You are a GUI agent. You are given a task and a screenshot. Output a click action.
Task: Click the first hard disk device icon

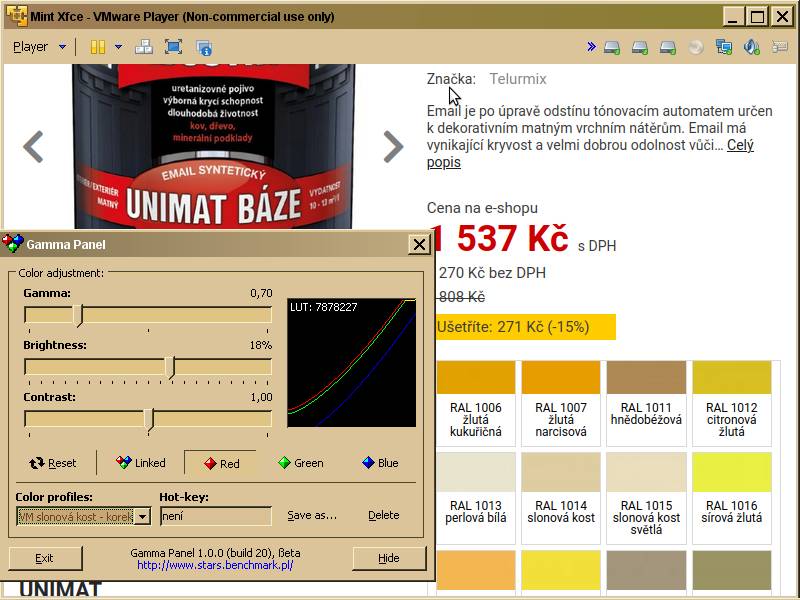(612, 47)
